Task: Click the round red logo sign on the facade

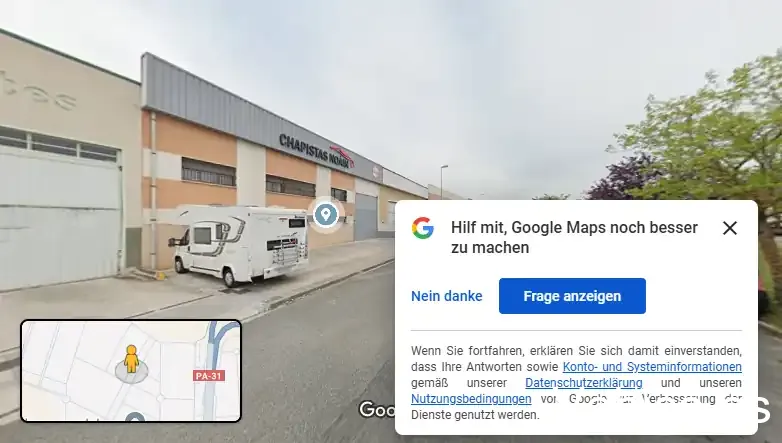Action: (x=376, y=173)
